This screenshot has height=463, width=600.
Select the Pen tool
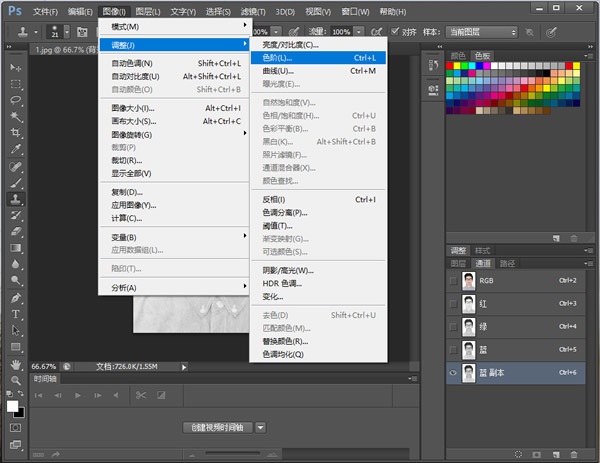16,298
